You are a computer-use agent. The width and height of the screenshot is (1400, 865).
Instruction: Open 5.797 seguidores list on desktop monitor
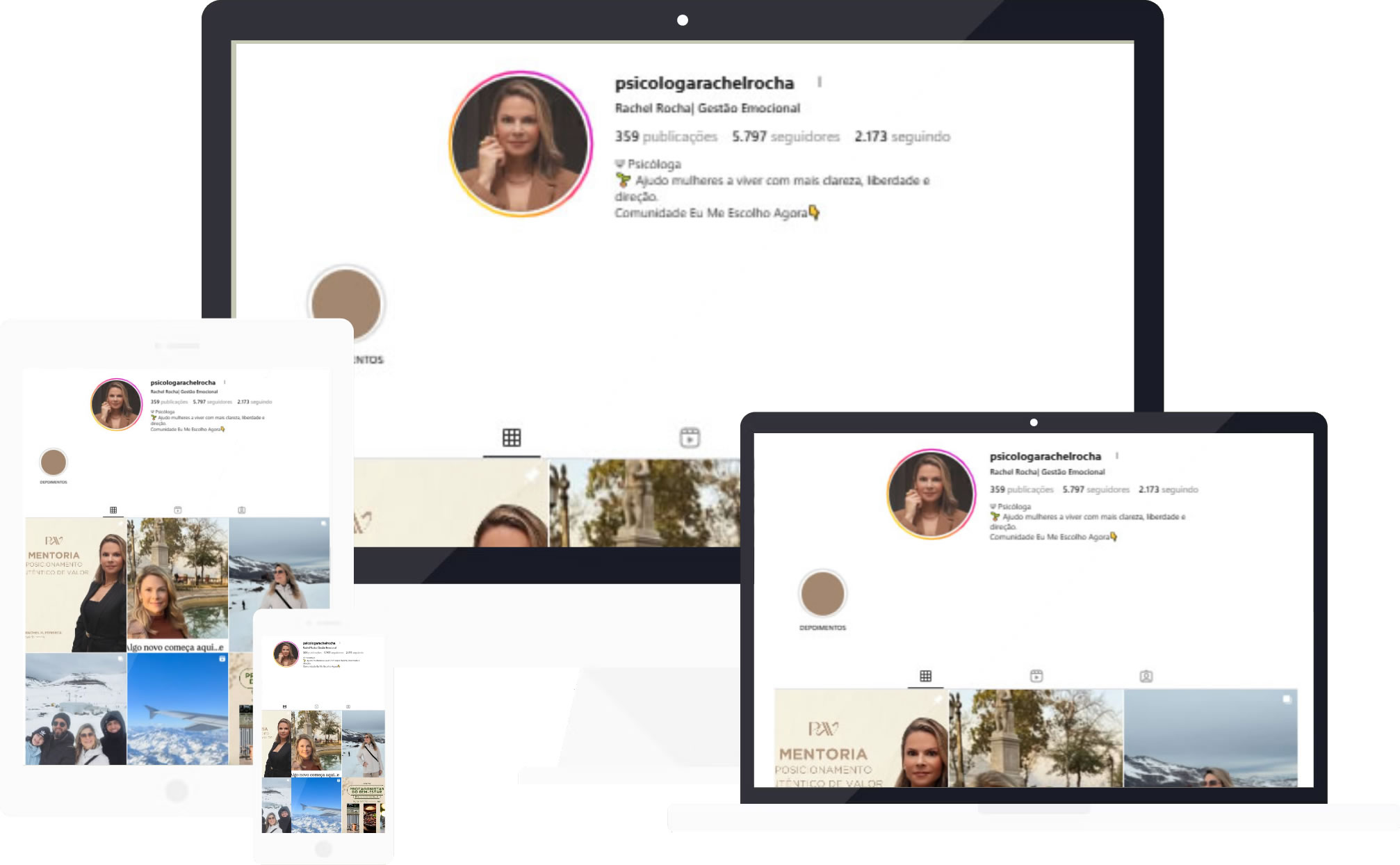tap(786, 137)
